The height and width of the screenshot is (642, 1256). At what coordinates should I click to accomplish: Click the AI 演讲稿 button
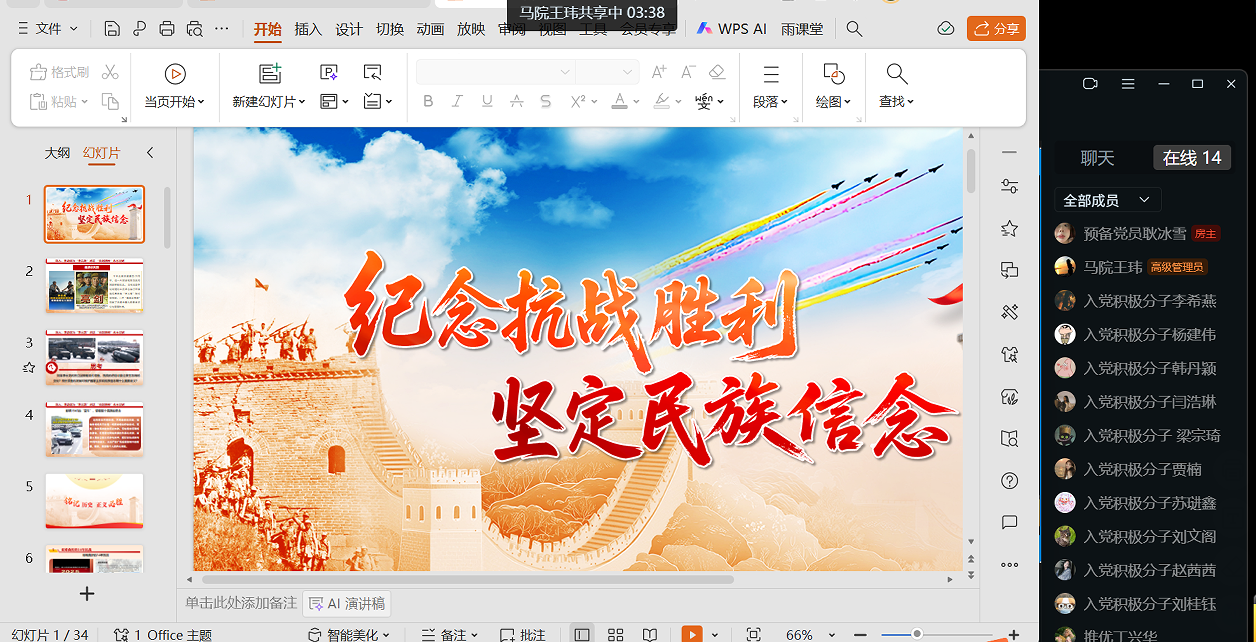tap(347, 603)
